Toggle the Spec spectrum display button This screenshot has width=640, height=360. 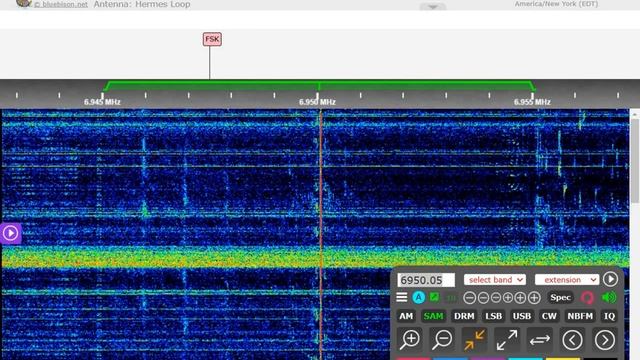560,298
